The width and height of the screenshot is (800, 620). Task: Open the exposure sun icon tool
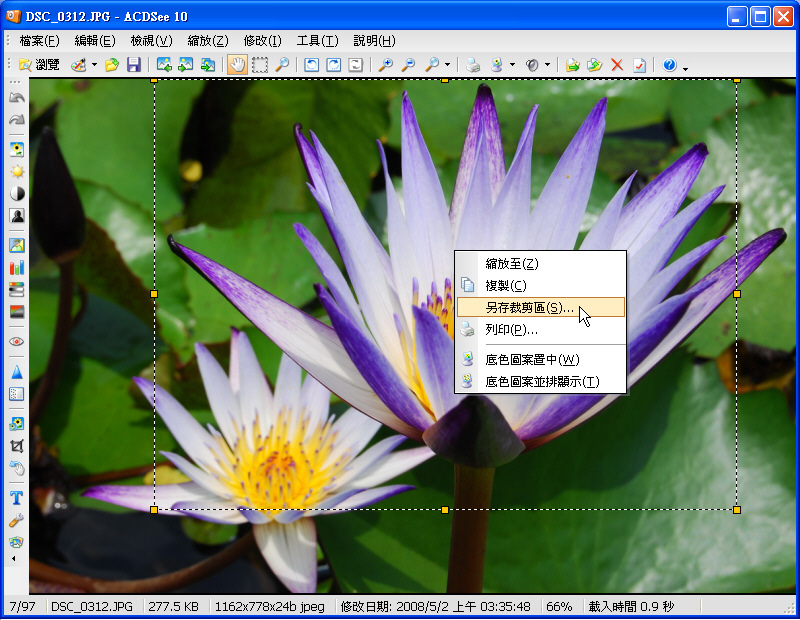[16, 171]
